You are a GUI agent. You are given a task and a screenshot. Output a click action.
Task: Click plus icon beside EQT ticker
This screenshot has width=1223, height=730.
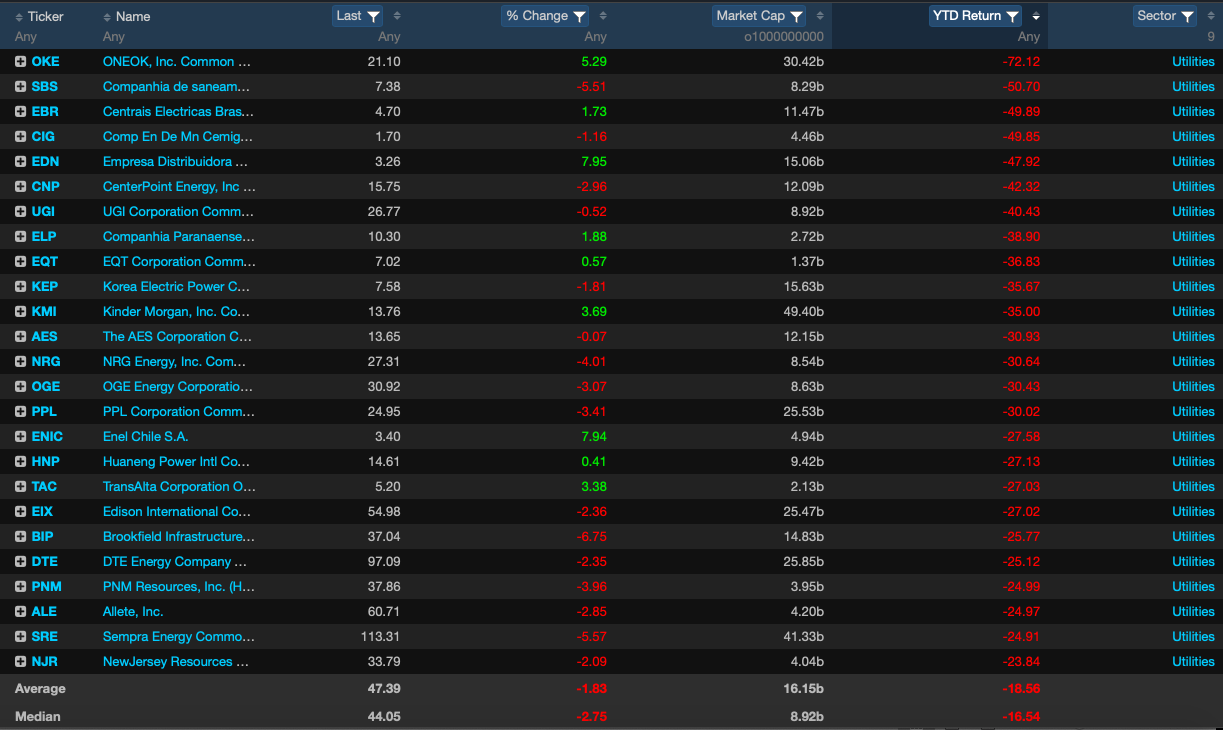tap(20, 262)
